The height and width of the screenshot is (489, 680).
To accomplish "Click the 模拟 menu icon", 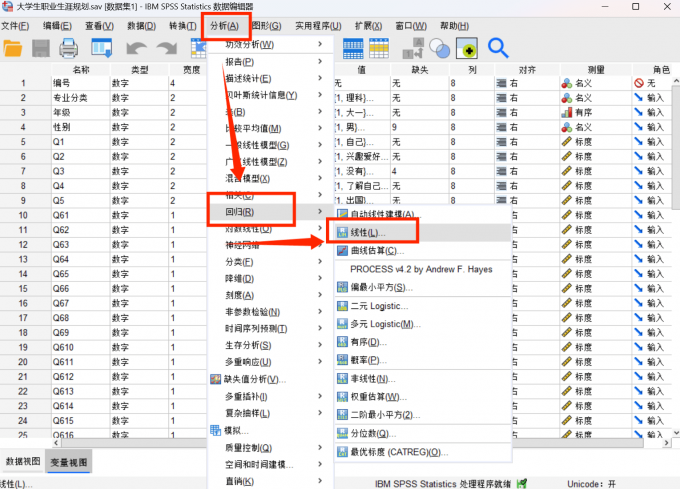I will 216,430.
